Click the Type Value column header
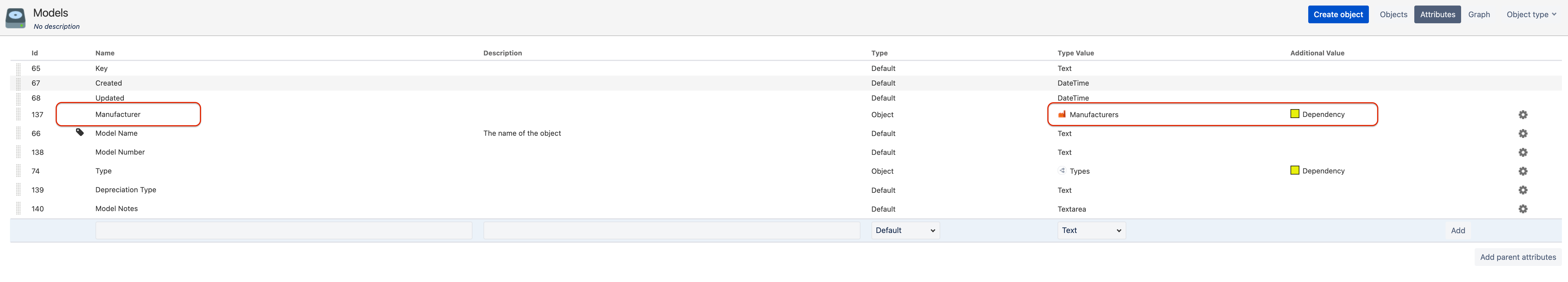1568x282 pixels. pos(1076,53)
